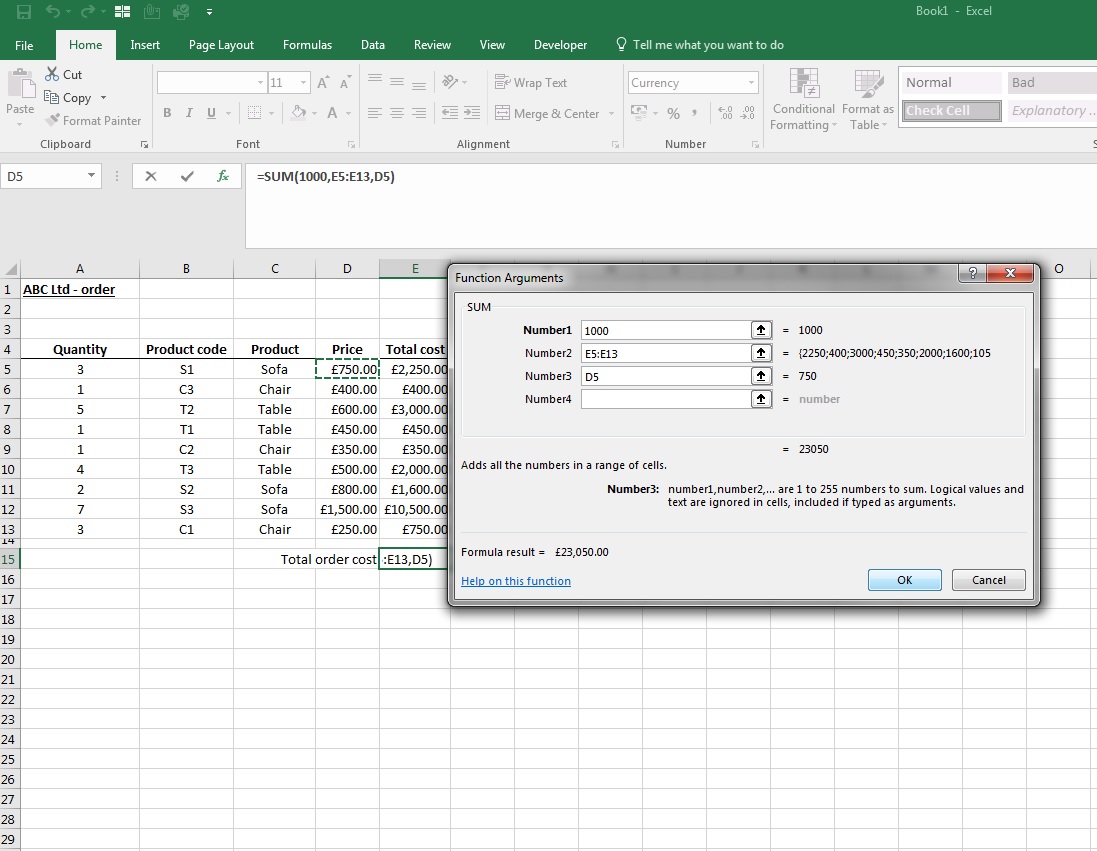Click the Undo arrow icon
Viewport: 1097px width, 851px height.
coord(53,11)
